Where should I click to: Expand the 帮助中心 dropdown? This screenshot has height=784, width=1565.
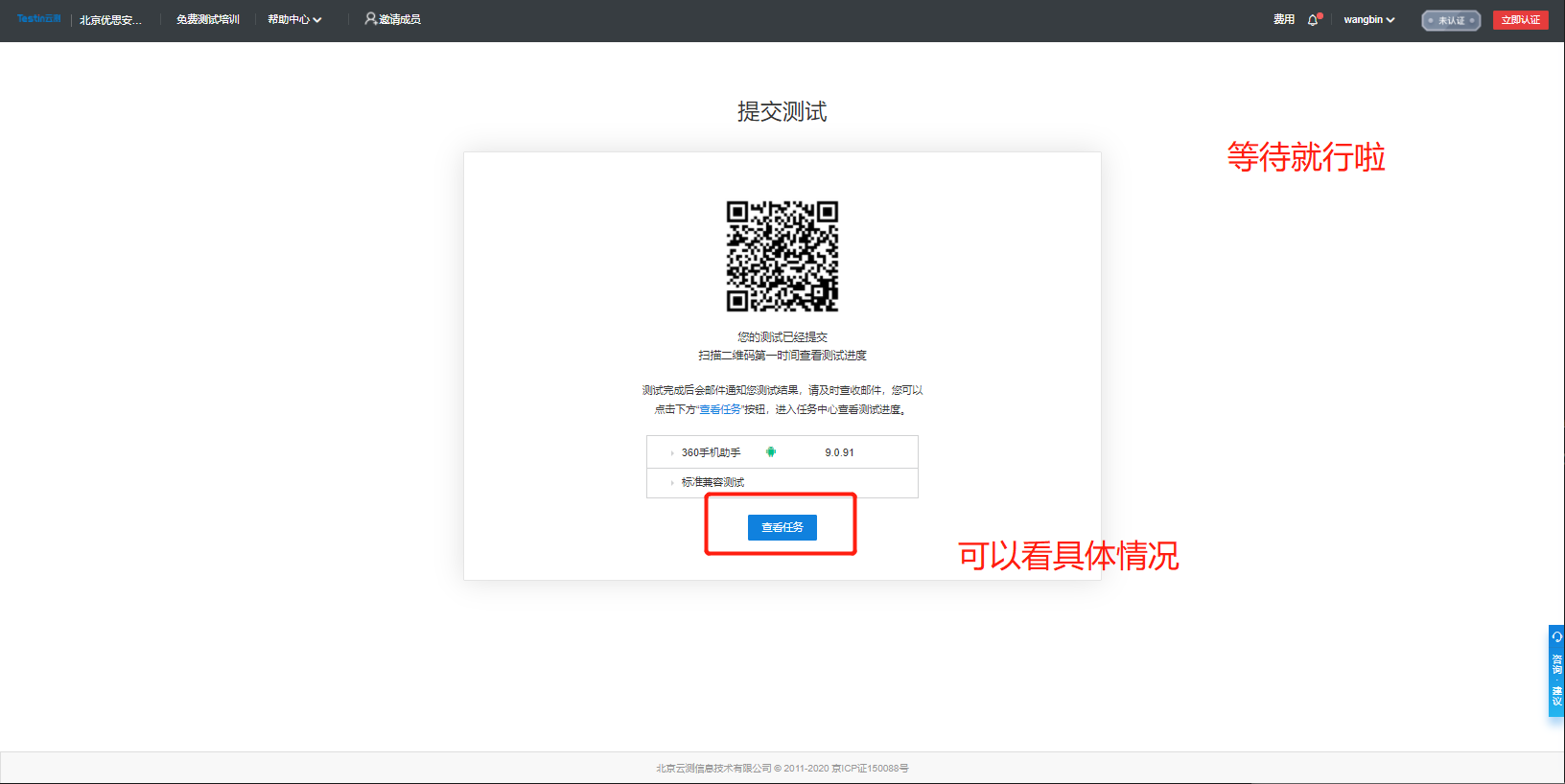point(294,19)
